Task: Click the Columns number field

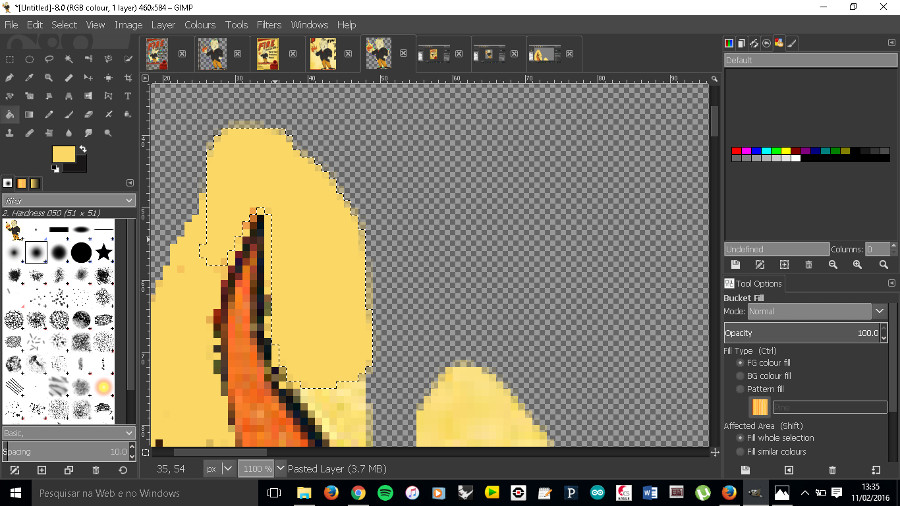Action: point(877,249)
